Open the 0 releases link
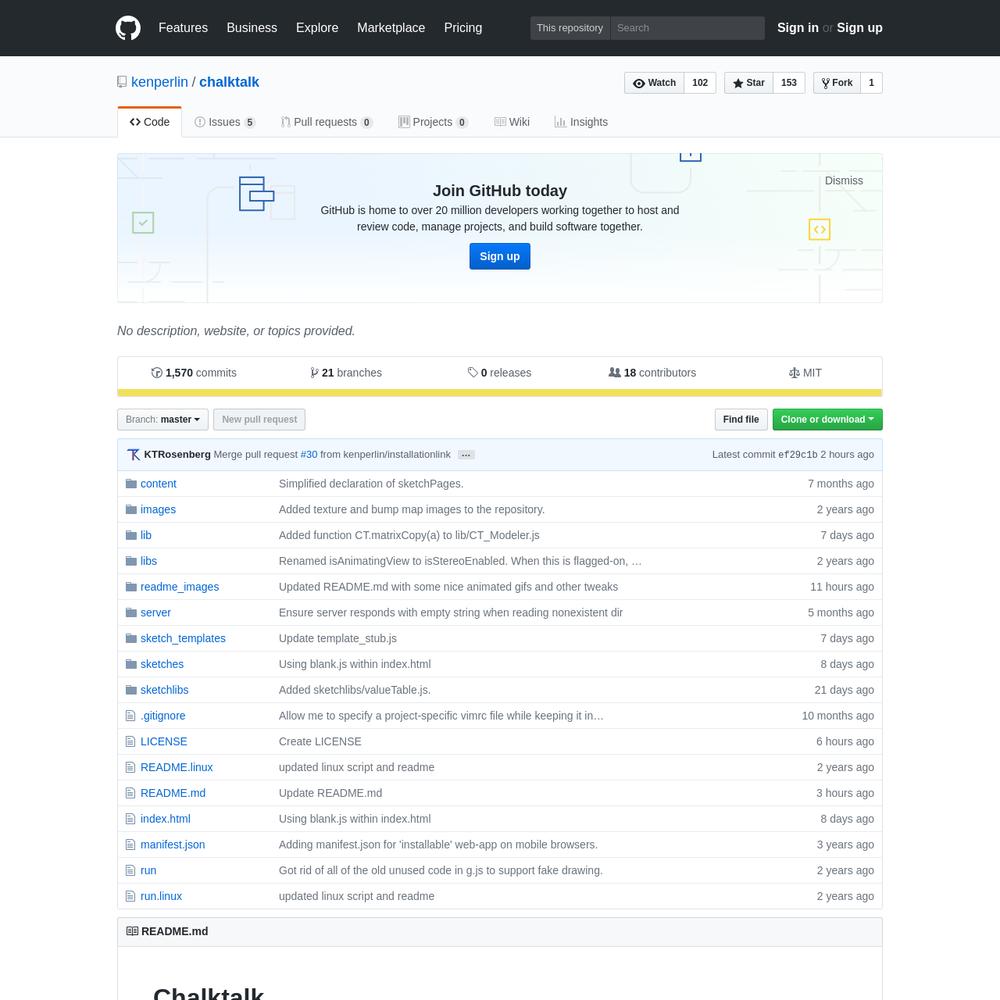The height and width of the screenshot is (1000, 1000). click(x=499, y=373)
